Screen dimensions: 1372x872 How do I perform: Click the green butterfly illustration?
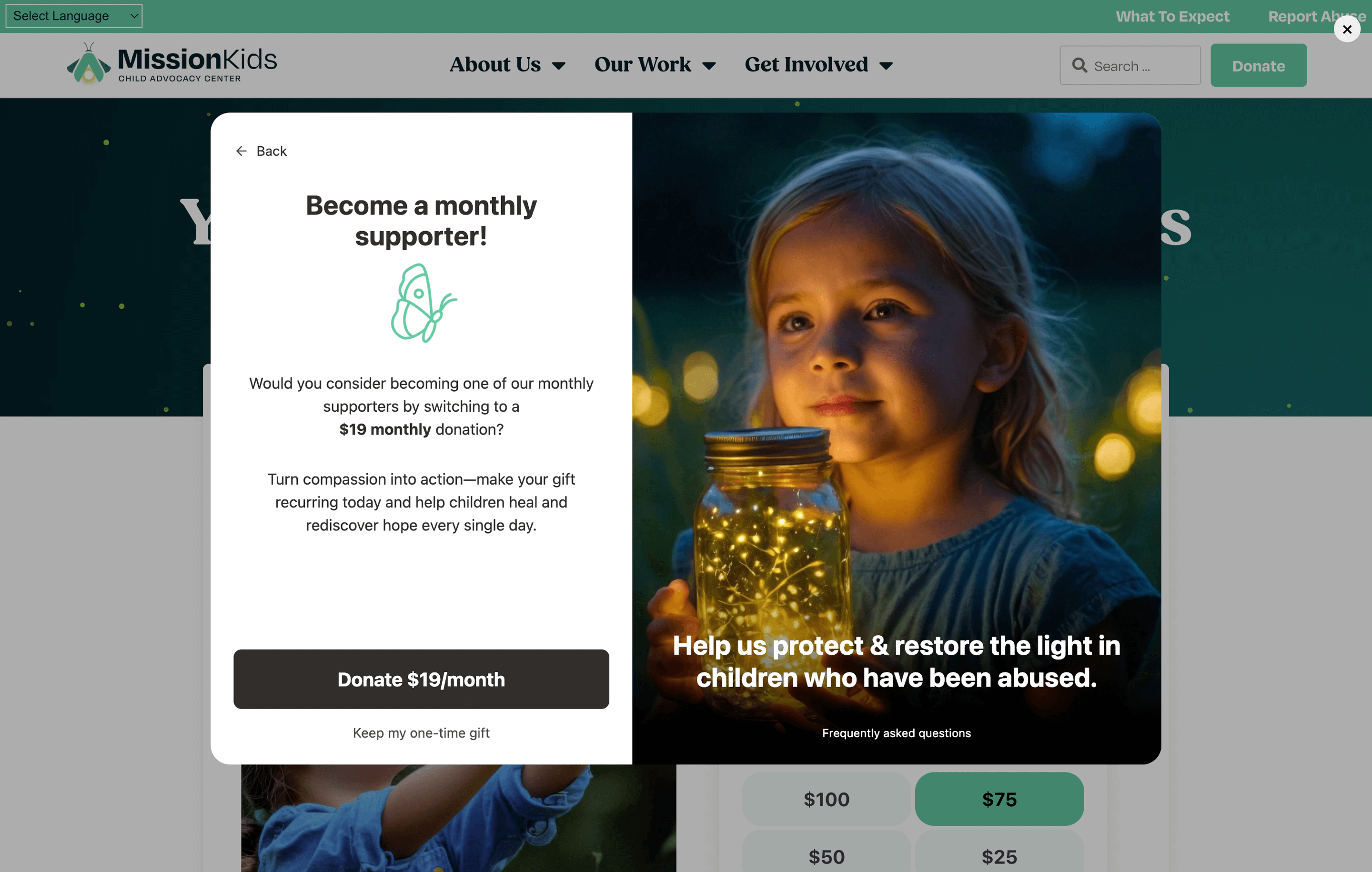423,303
